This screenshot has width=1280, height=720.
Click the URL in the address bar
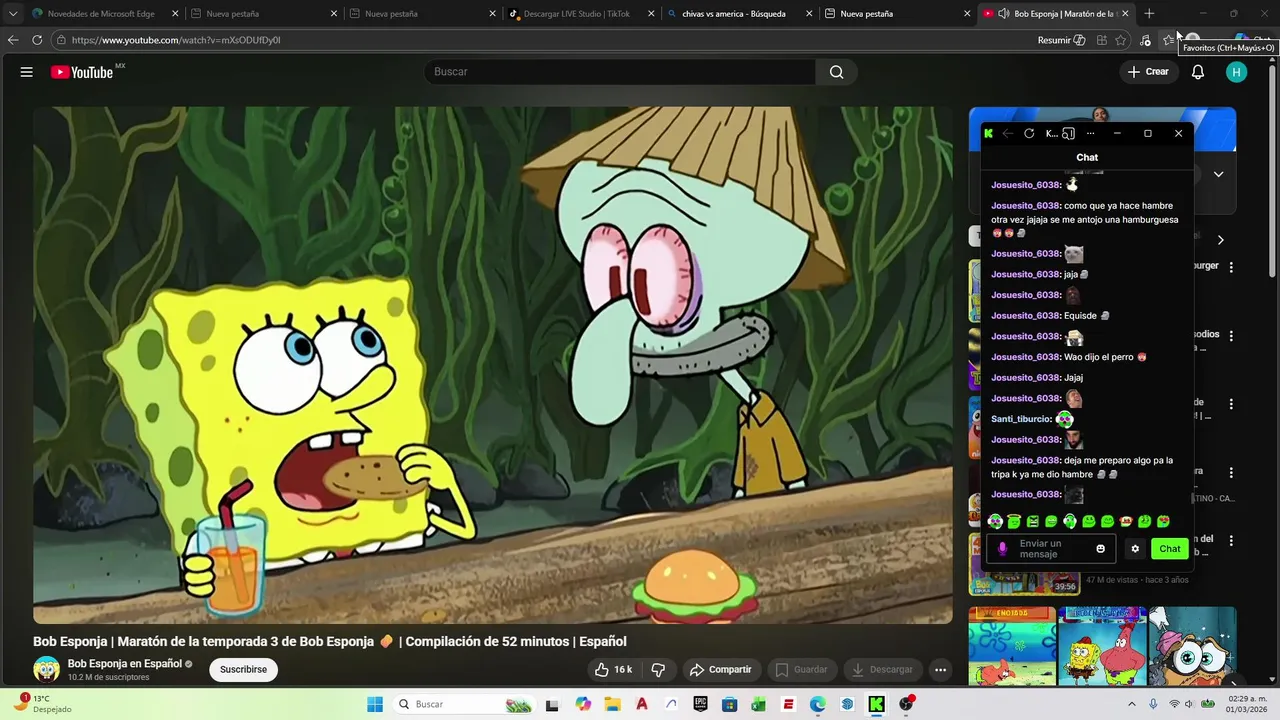click(176, 40)
